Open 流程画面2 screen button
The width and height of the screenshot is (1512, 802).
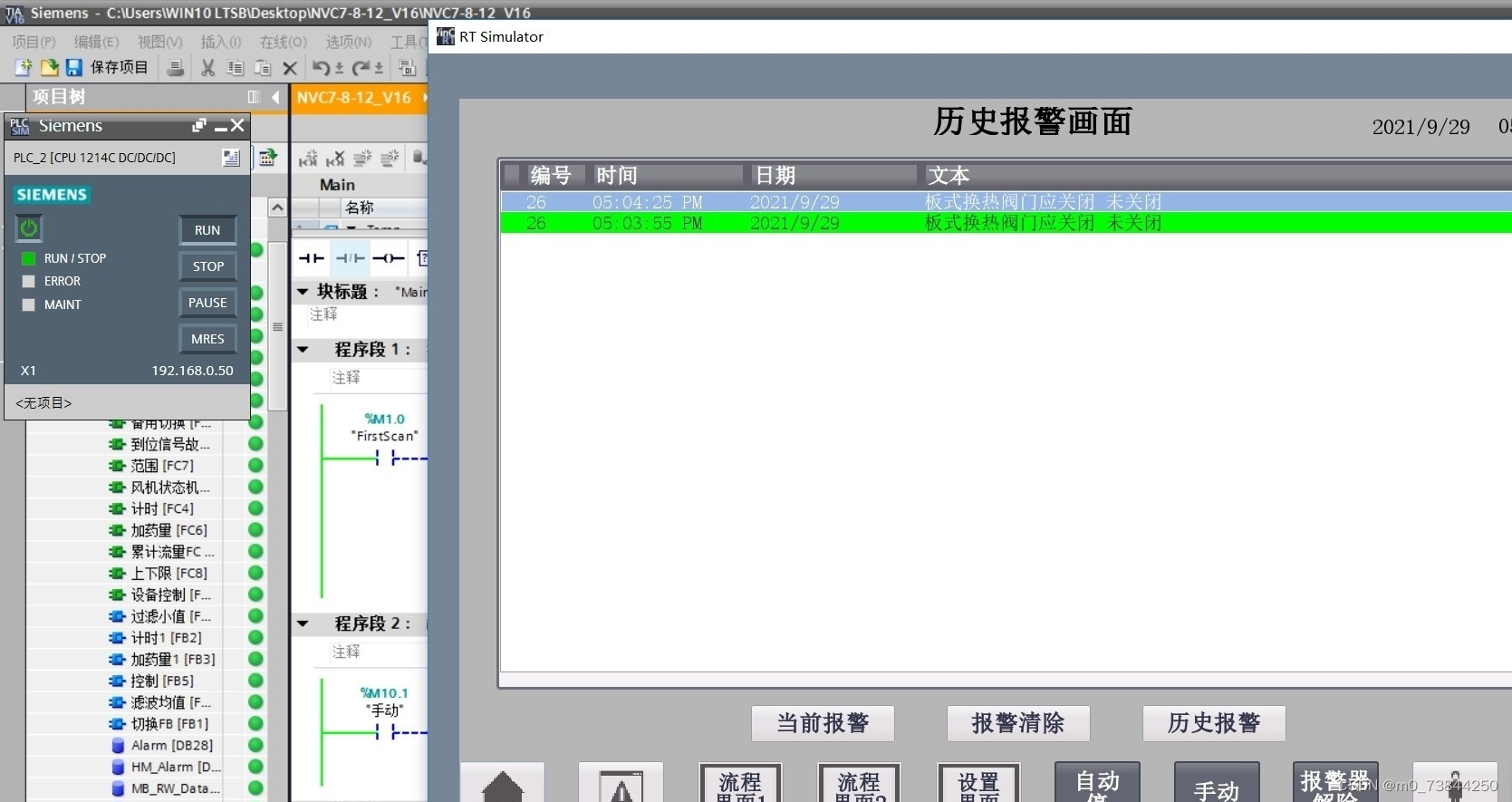pyautogui.click(x=859, y=783)
